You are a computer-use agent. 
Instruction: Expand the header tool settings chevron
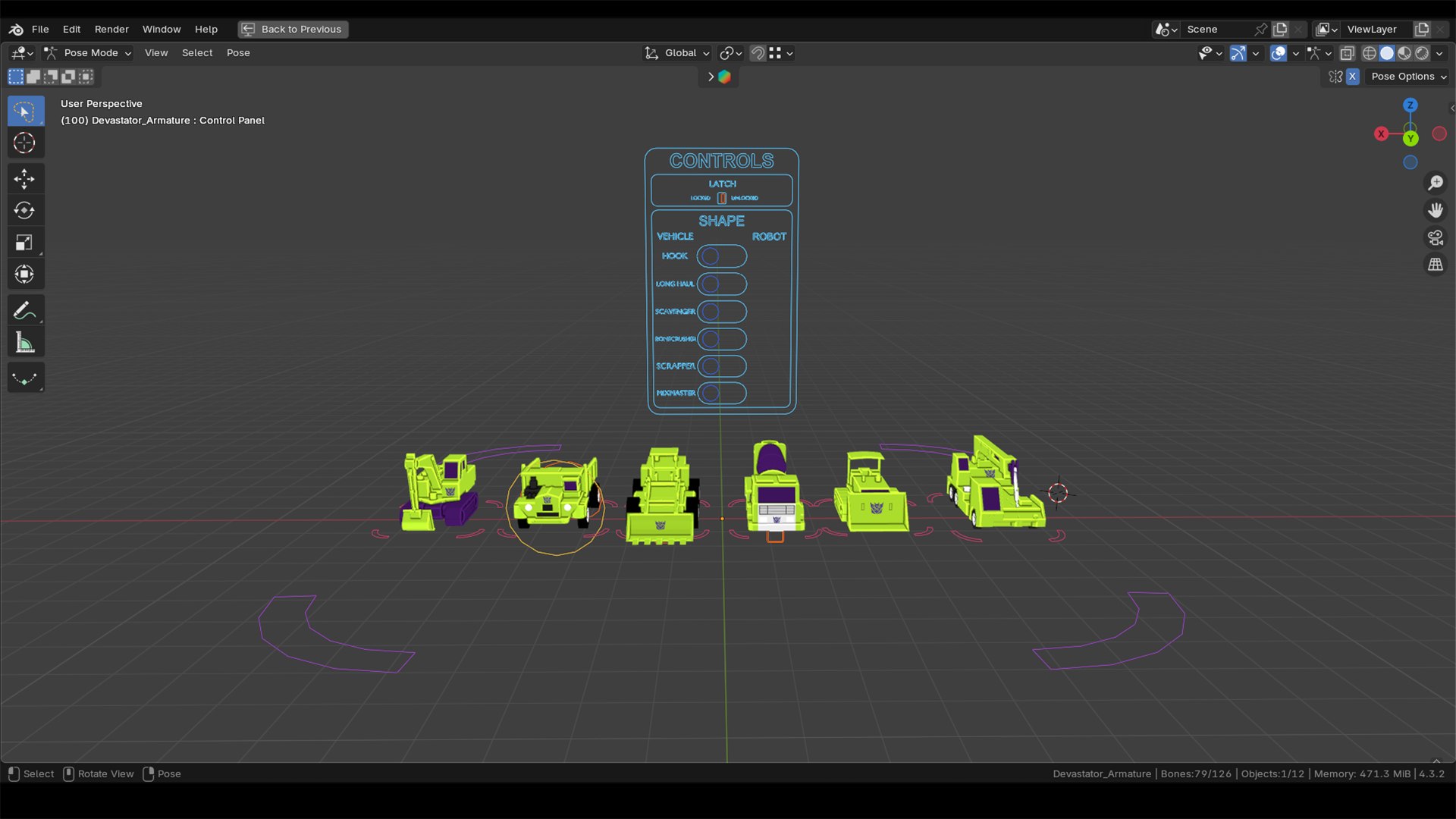pos(711,77)
